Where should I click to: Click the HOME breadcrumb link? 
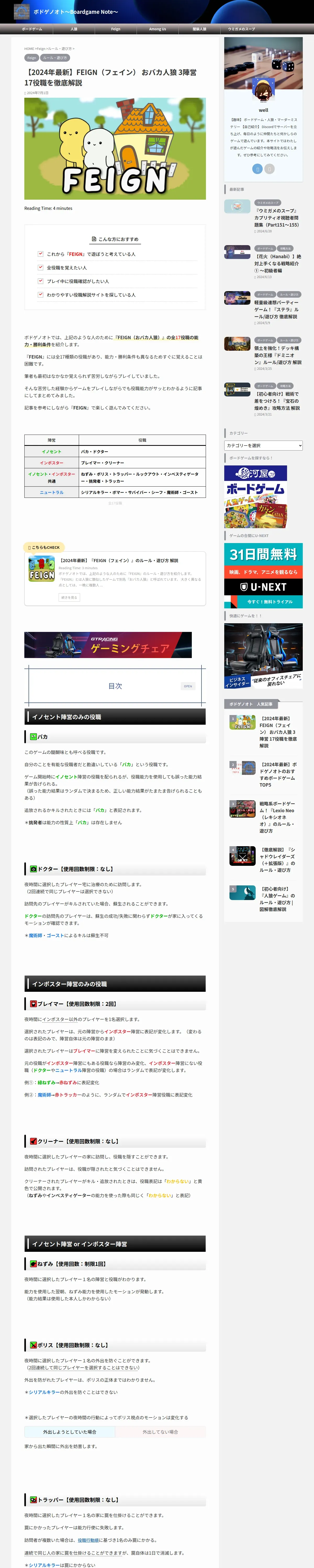click(x=29, y=49)
